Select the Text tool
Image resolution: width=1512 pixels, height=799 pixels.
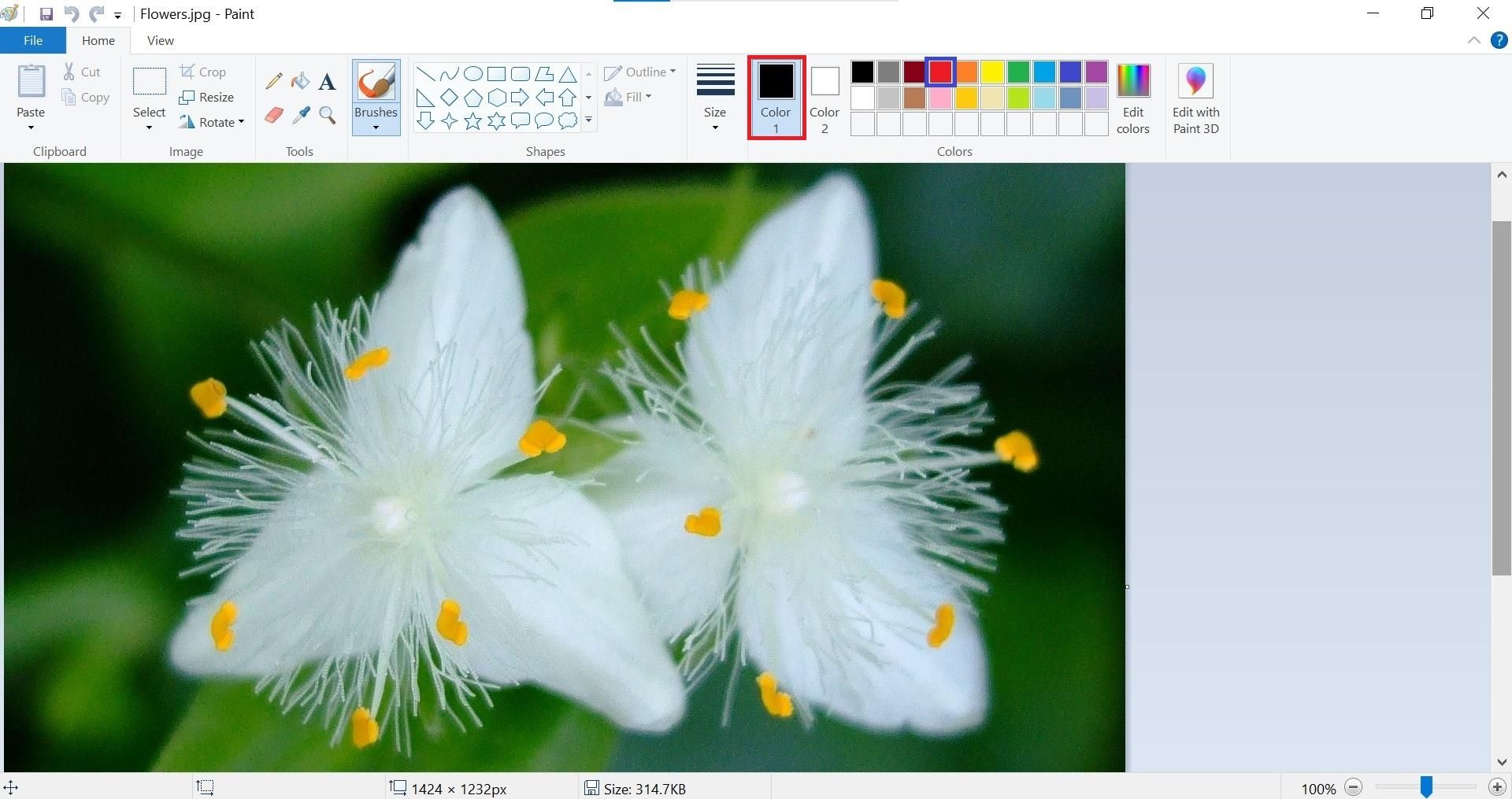(x=327, y=80)
